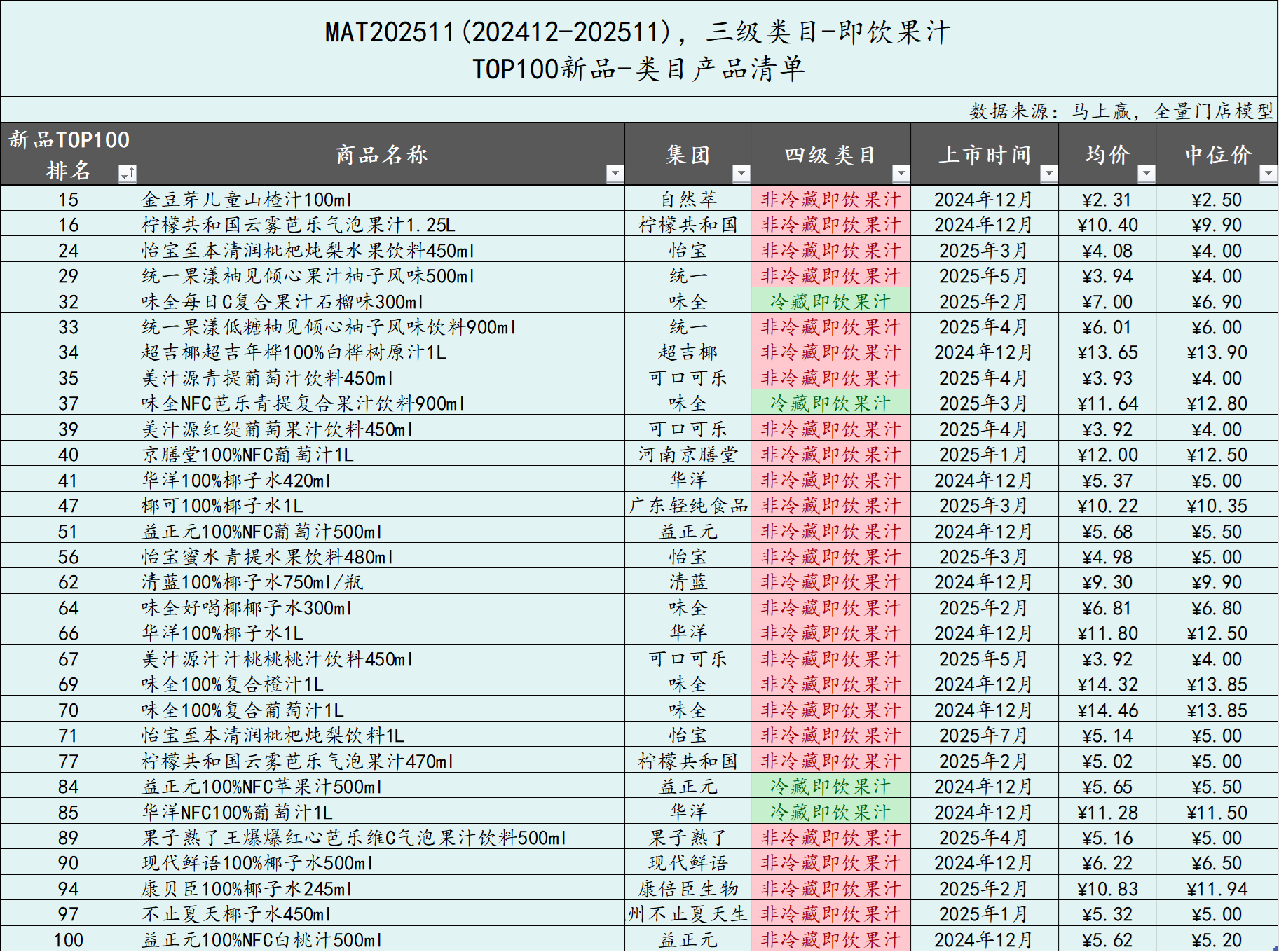Select the 数据来源 note cell

click(x=1120, y=111)
